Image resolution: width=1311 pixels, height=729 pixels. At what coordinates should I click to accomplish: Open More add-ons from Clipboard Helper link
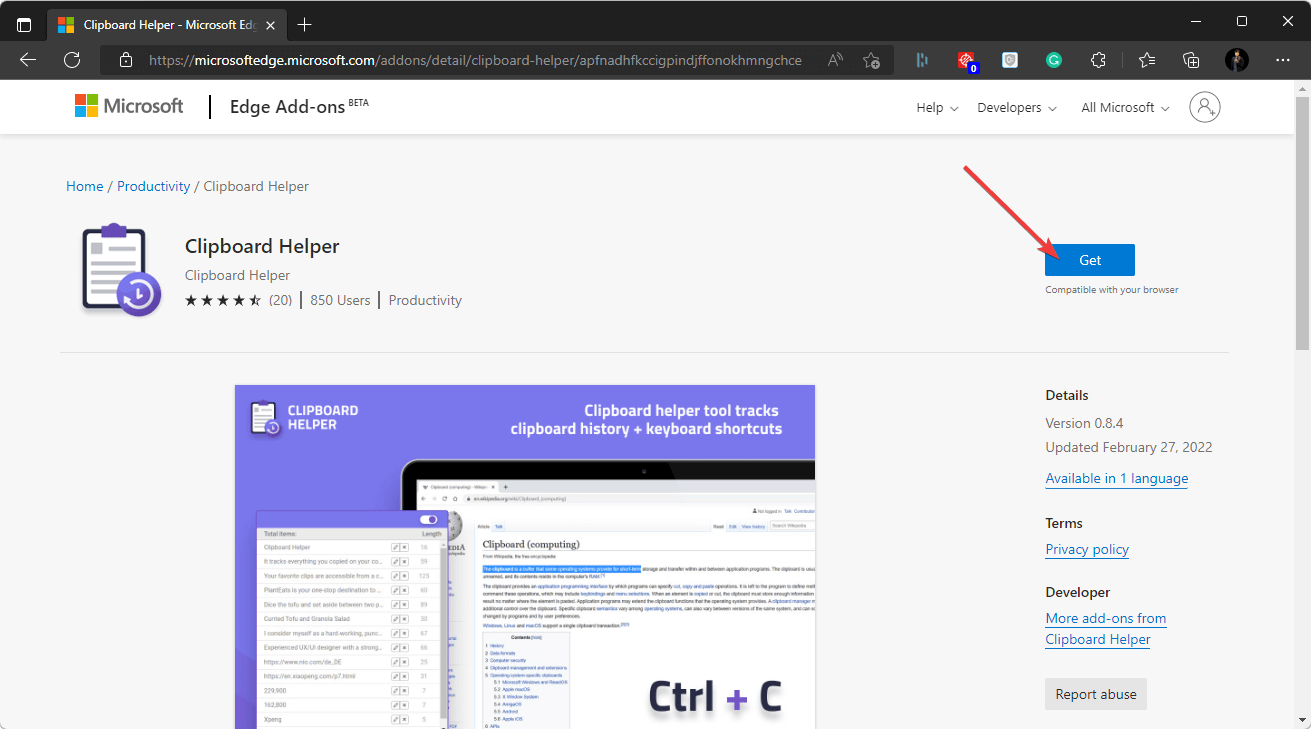(x=1106, y=629)
